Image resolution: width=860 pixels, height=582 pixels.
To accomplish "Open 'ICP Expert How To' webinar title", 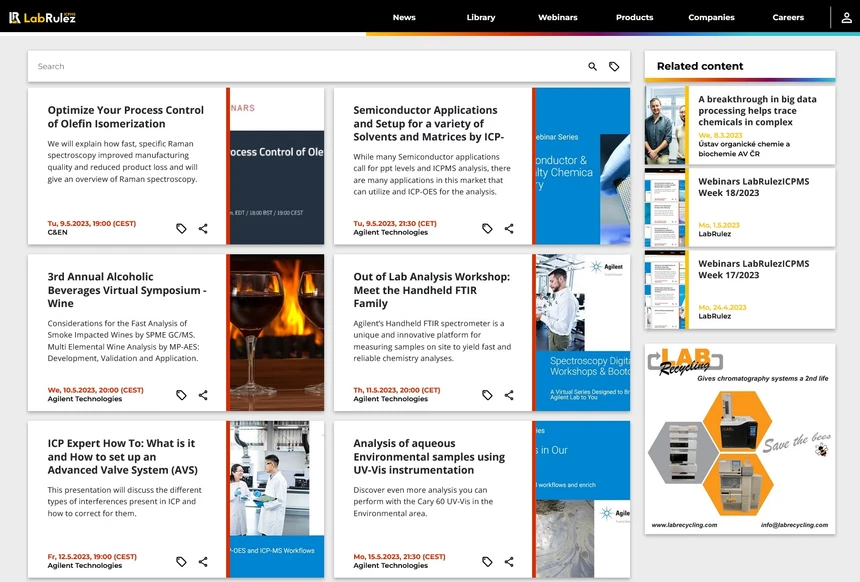I will (122, 456).
